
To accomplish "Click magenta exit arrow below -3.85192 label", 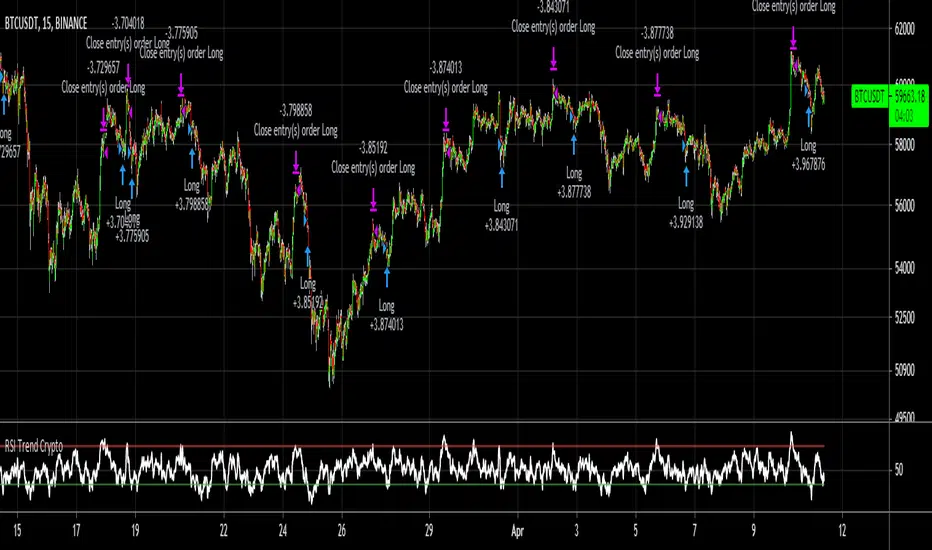I will coord(373,200).
